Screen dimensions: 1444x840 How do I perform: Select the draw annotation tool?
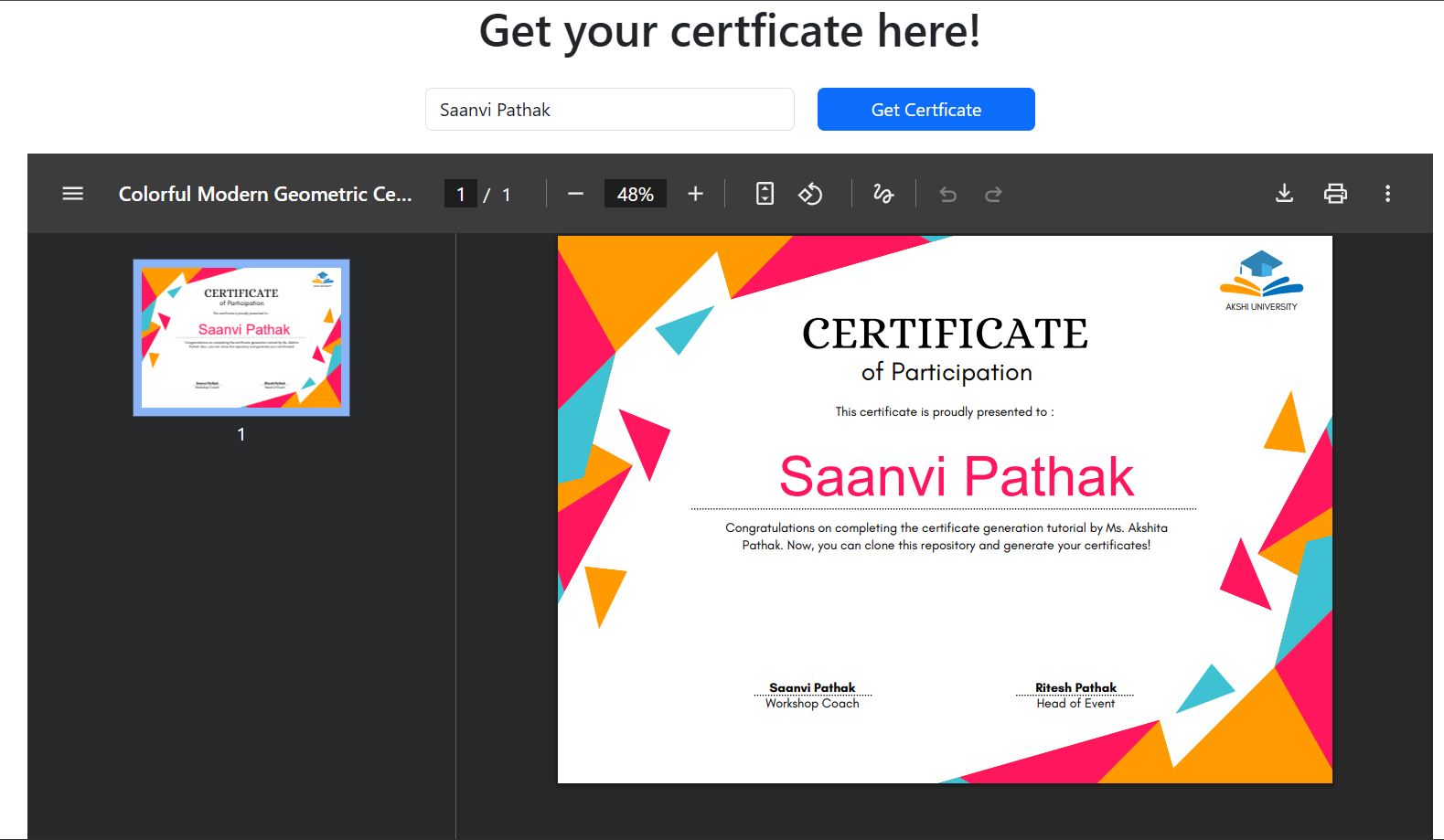coord(883,194)
